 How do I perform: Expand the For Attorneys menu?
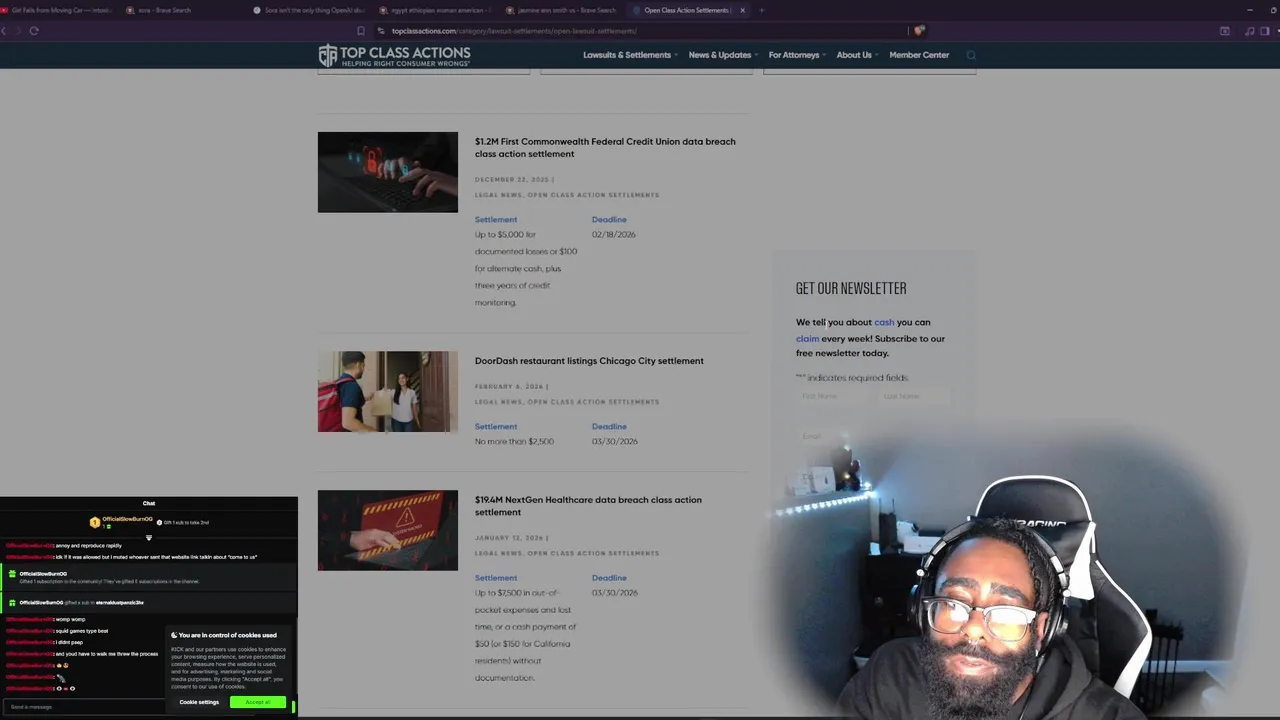797,55
